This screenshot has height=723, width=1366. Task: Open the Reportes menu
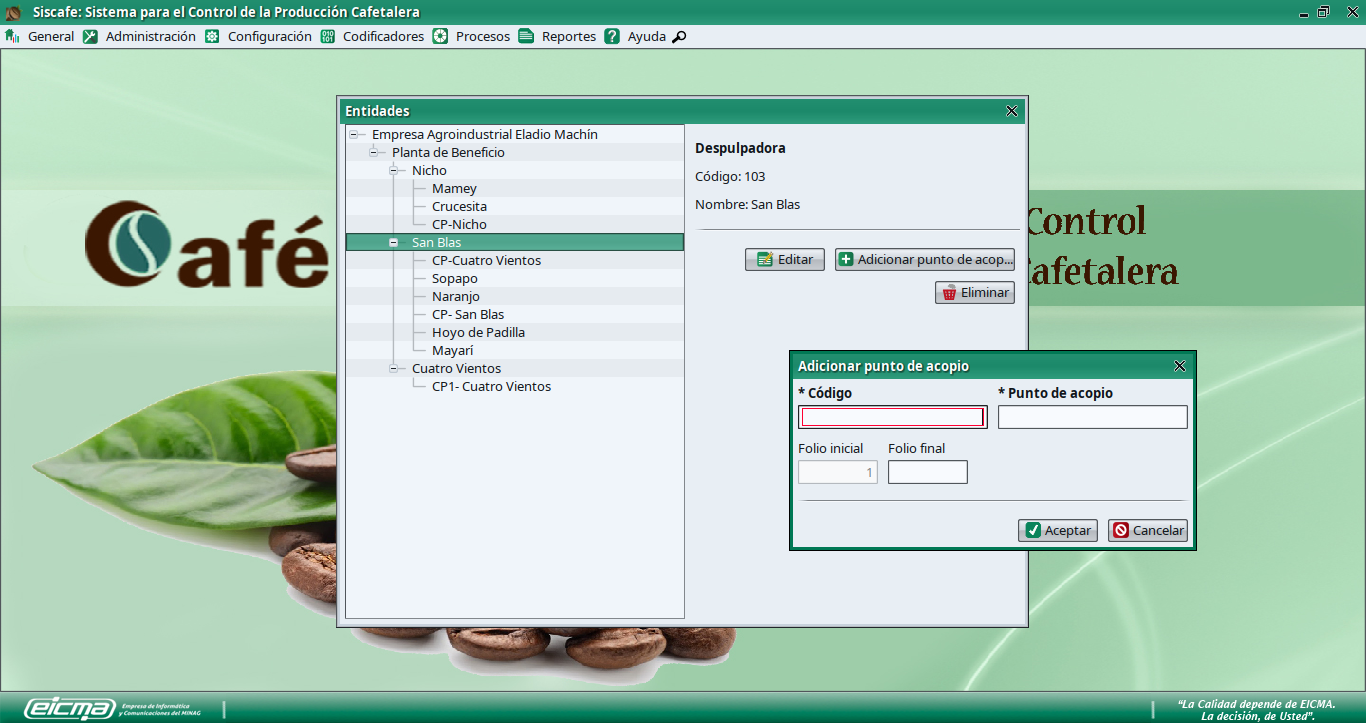tap(568, 36)
